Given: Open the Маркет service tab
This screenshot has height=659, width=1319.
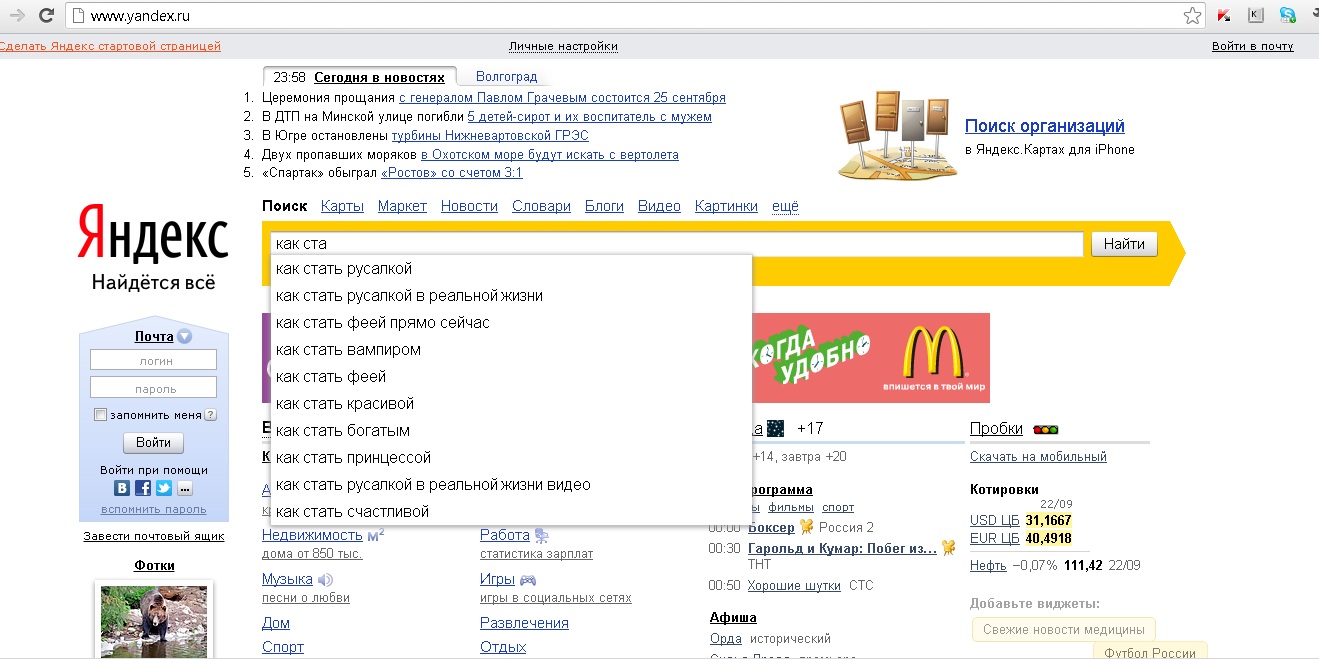Looking at the screenshot, I should [402, 206].
